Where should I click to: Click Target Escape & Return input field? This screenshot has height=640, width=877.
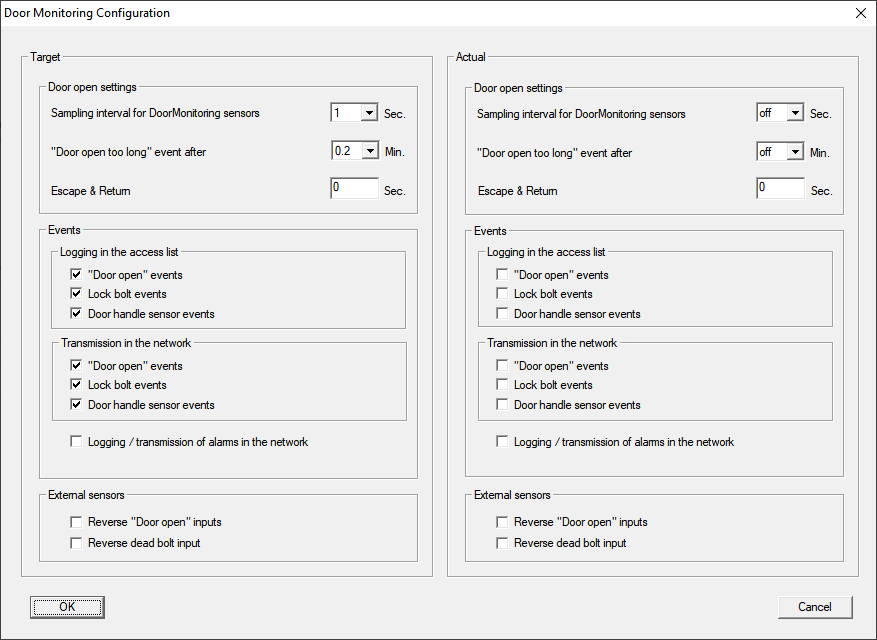[x=354, y=189]
